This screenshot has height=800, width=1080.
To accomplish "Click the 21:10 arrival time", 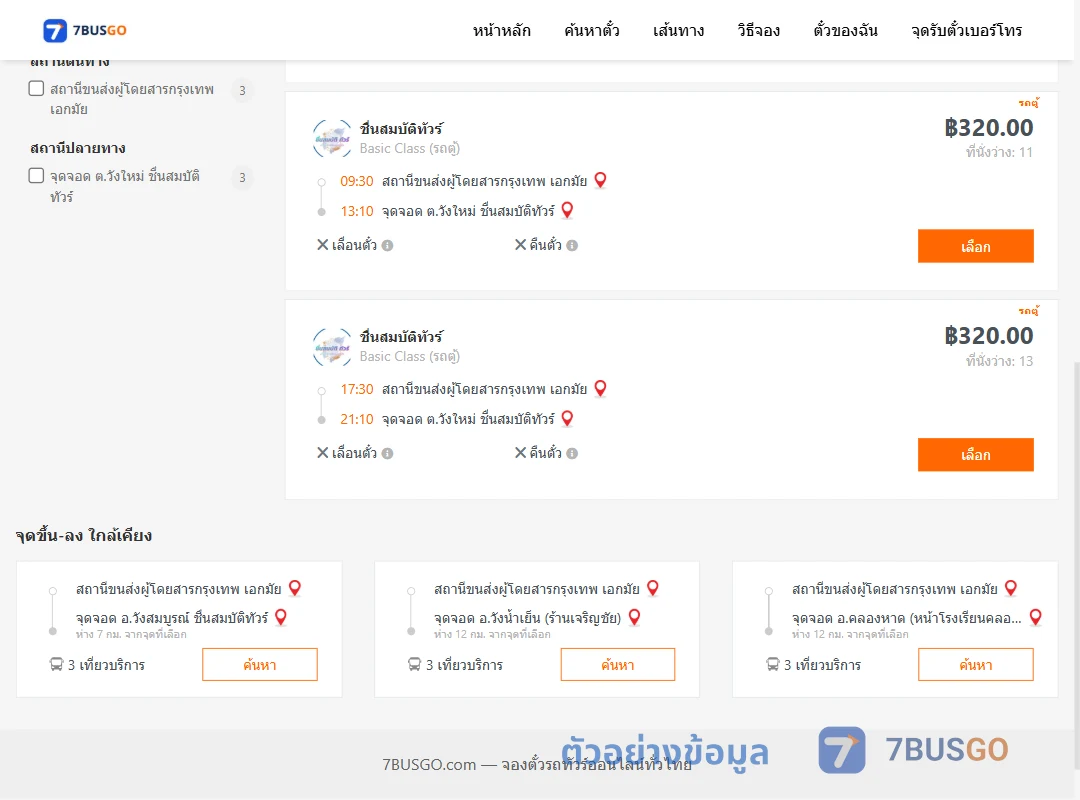I will pos(357,419).
